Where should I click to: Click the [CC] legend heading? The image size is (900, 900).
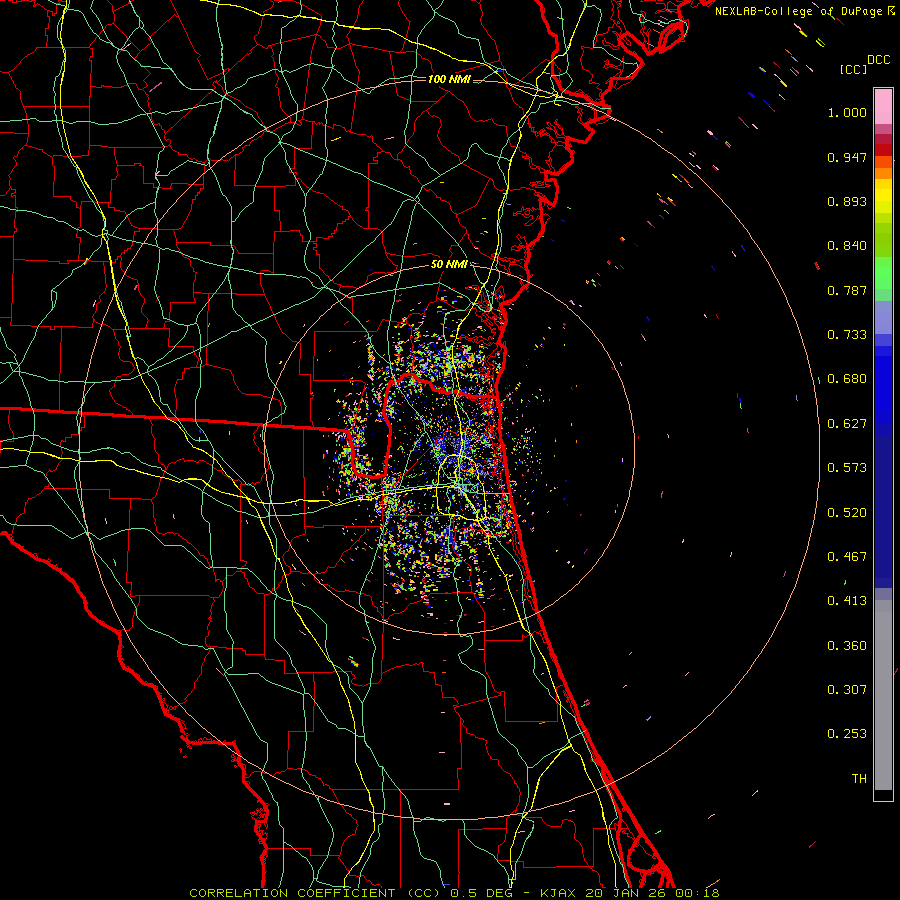click(x=854, y=69)
